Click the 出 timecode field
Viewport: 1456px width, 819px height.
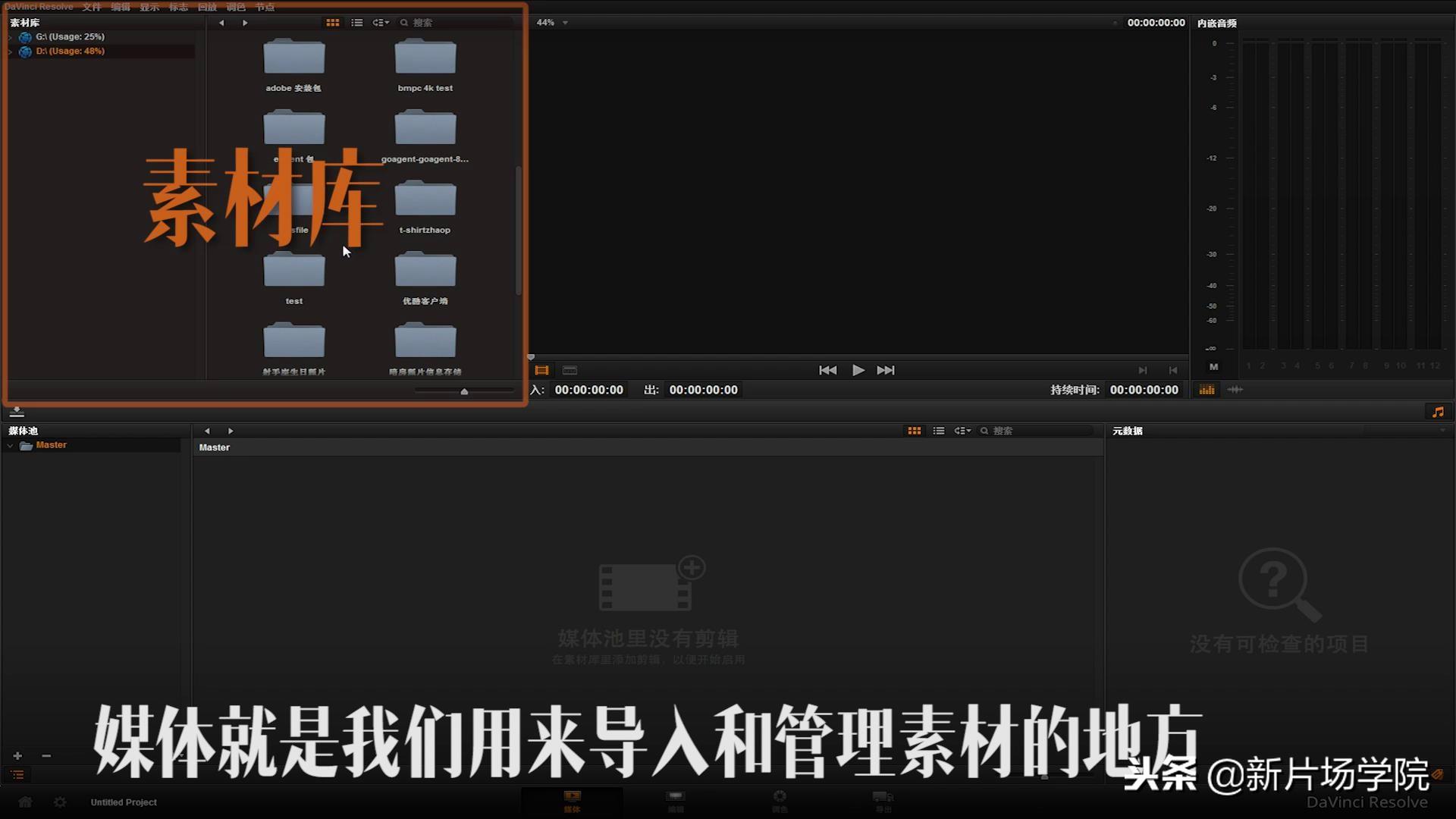703,390
